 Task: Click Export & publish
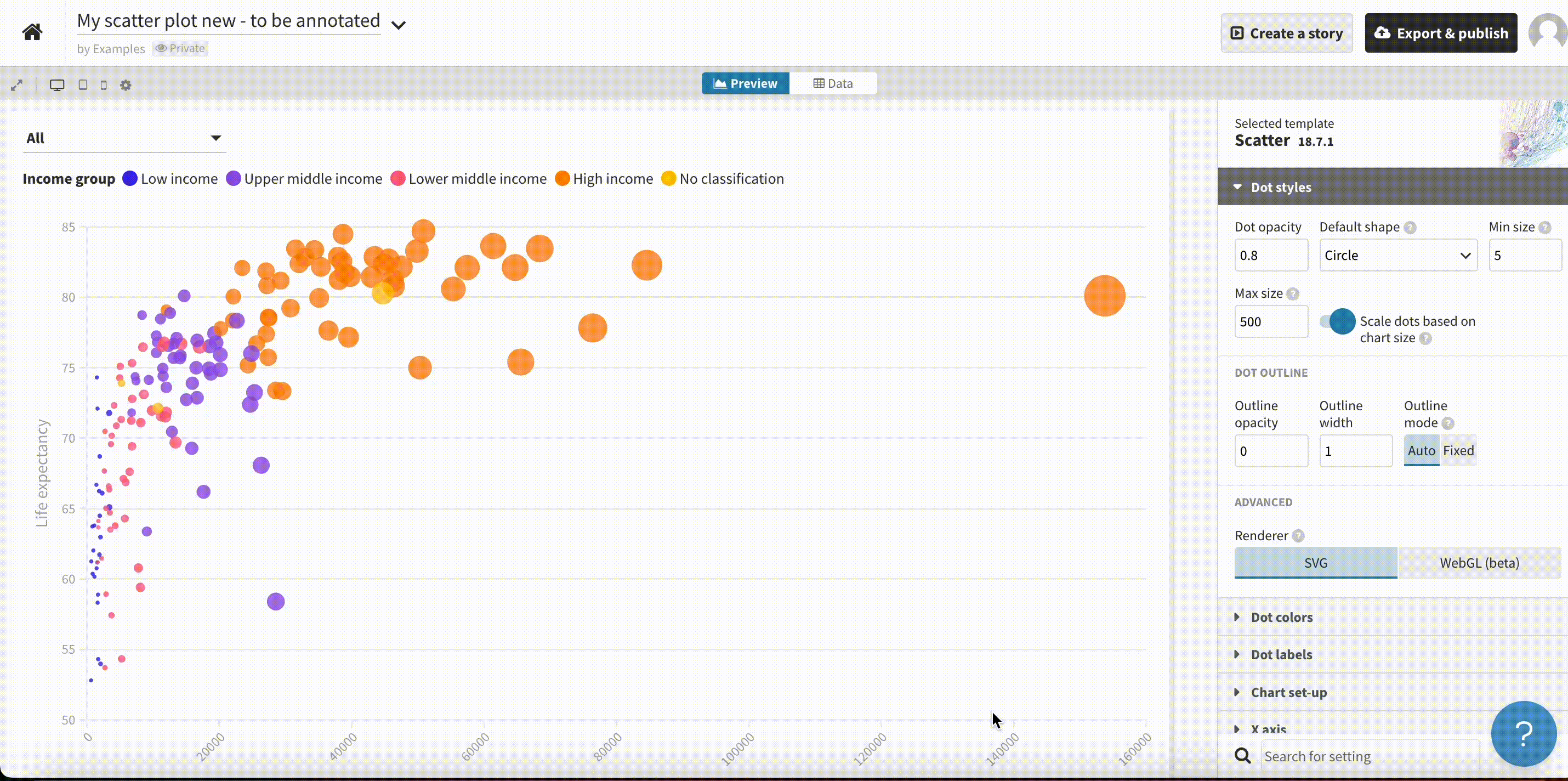tap(1441, 33)
